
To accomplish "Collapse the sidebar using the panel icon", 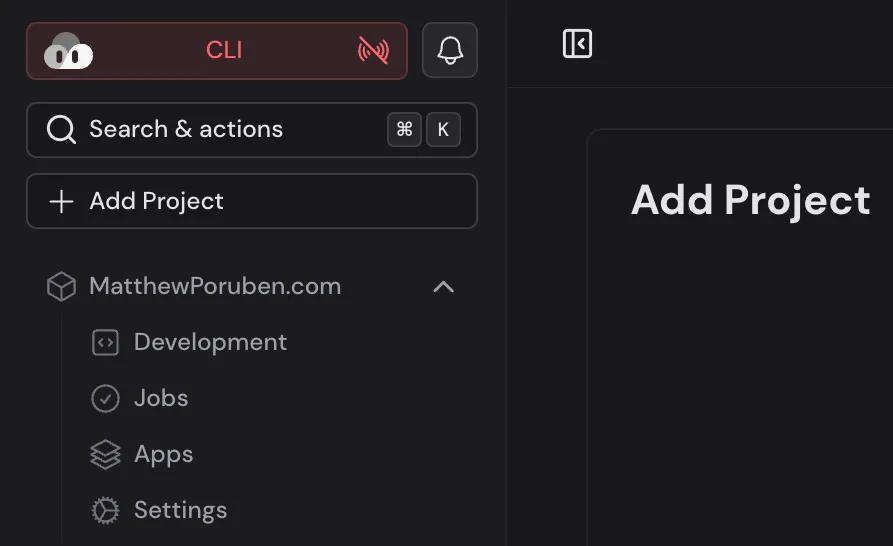I will 577,44.
